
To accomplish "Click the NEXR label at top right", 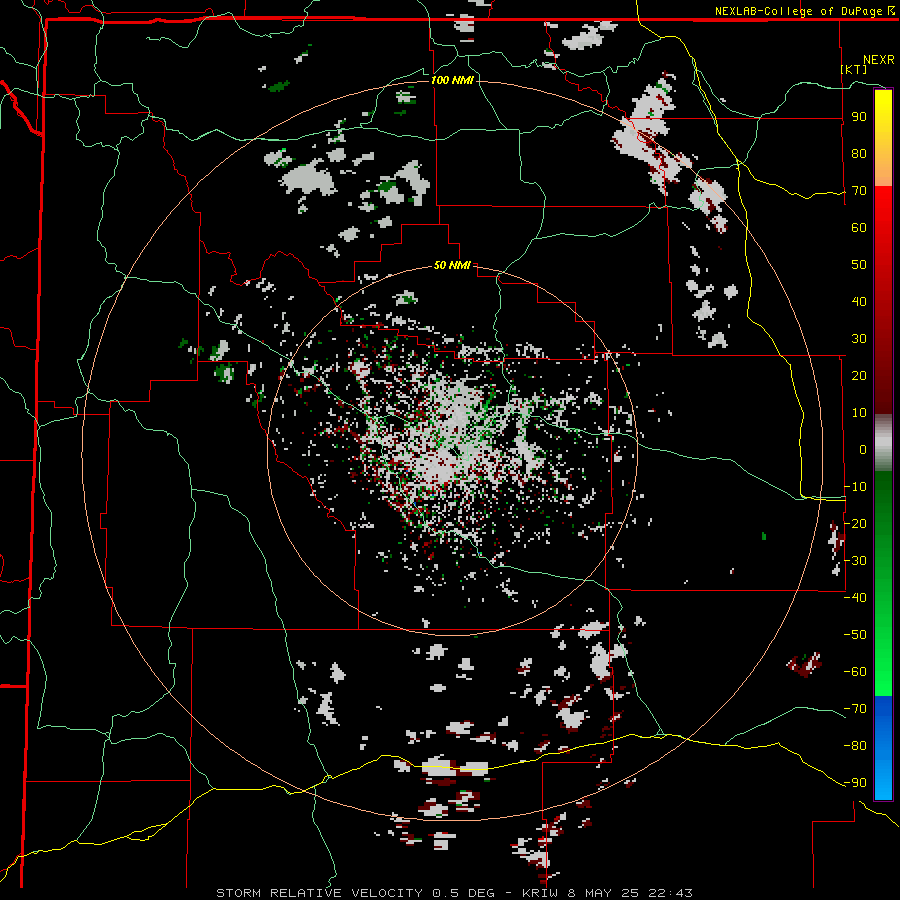I will pos(879,60).
